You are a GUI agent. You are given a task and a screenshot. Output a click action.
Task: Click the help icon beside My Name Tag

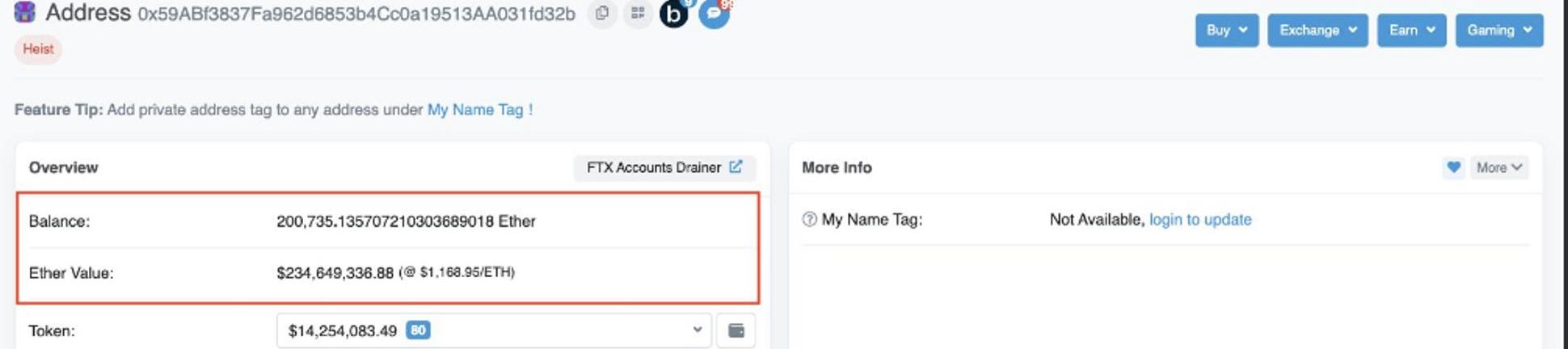pos(809,219)
